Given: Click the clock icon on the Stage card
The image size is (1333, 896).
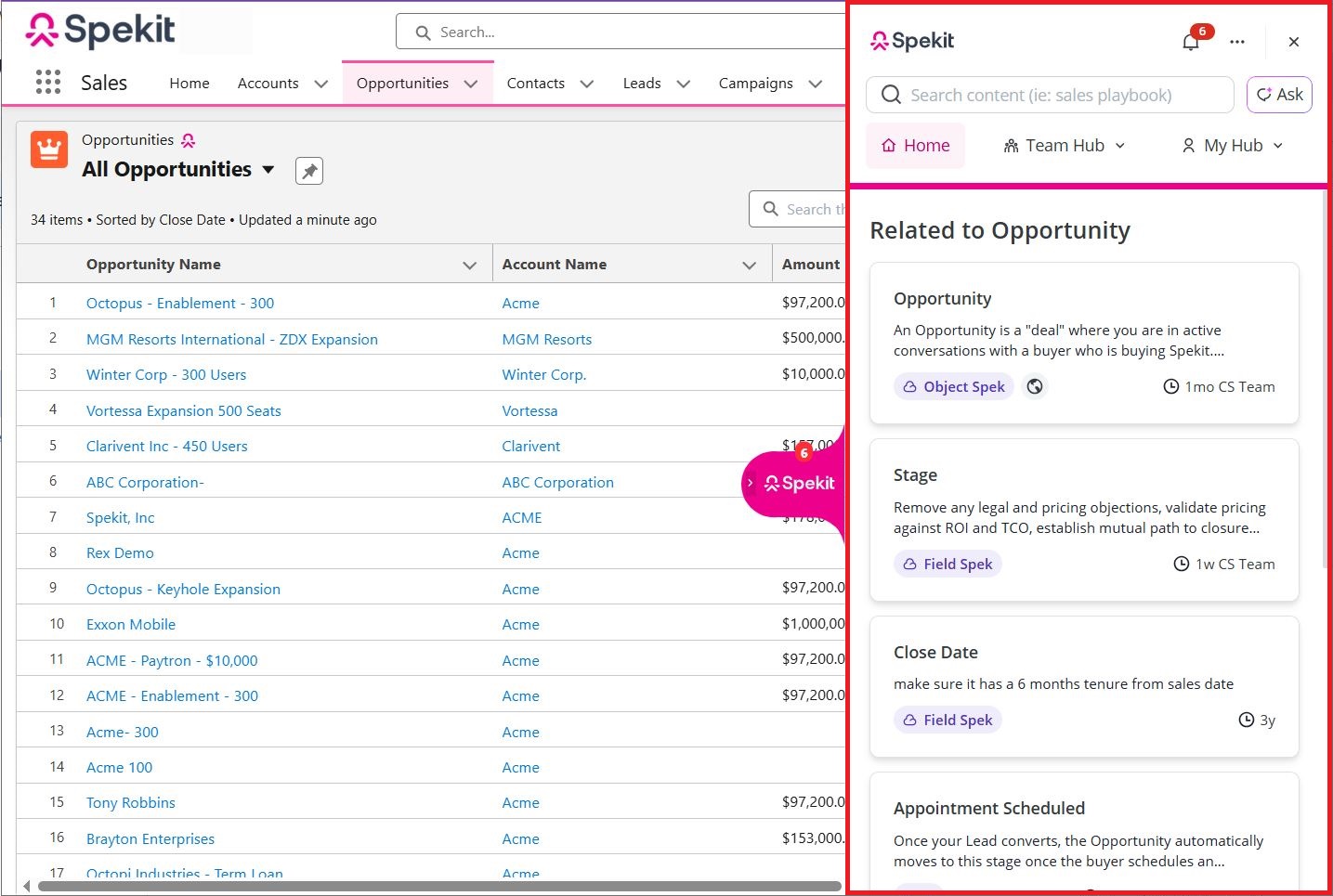Looking at the screenshot, I should click(x=1182, y=564).
